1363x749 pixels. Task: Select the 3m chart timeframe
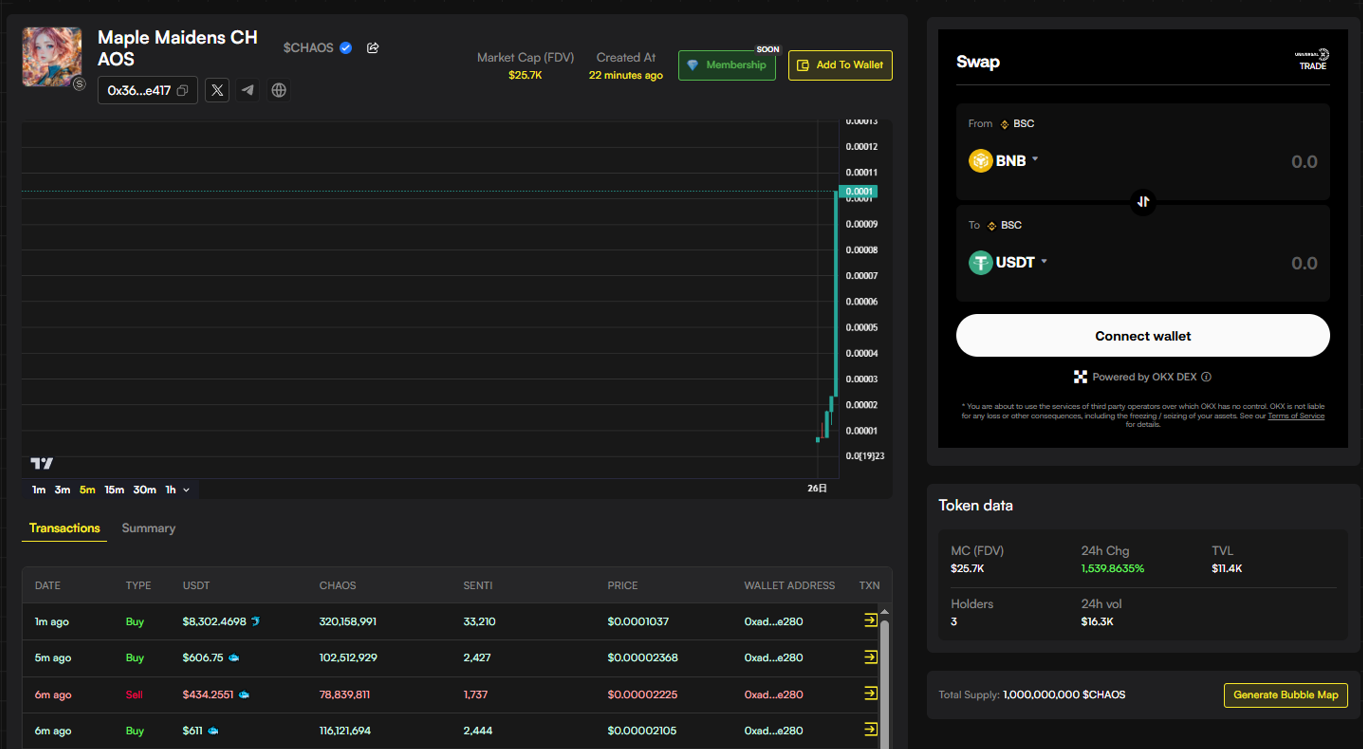click(x=62, y=490)
